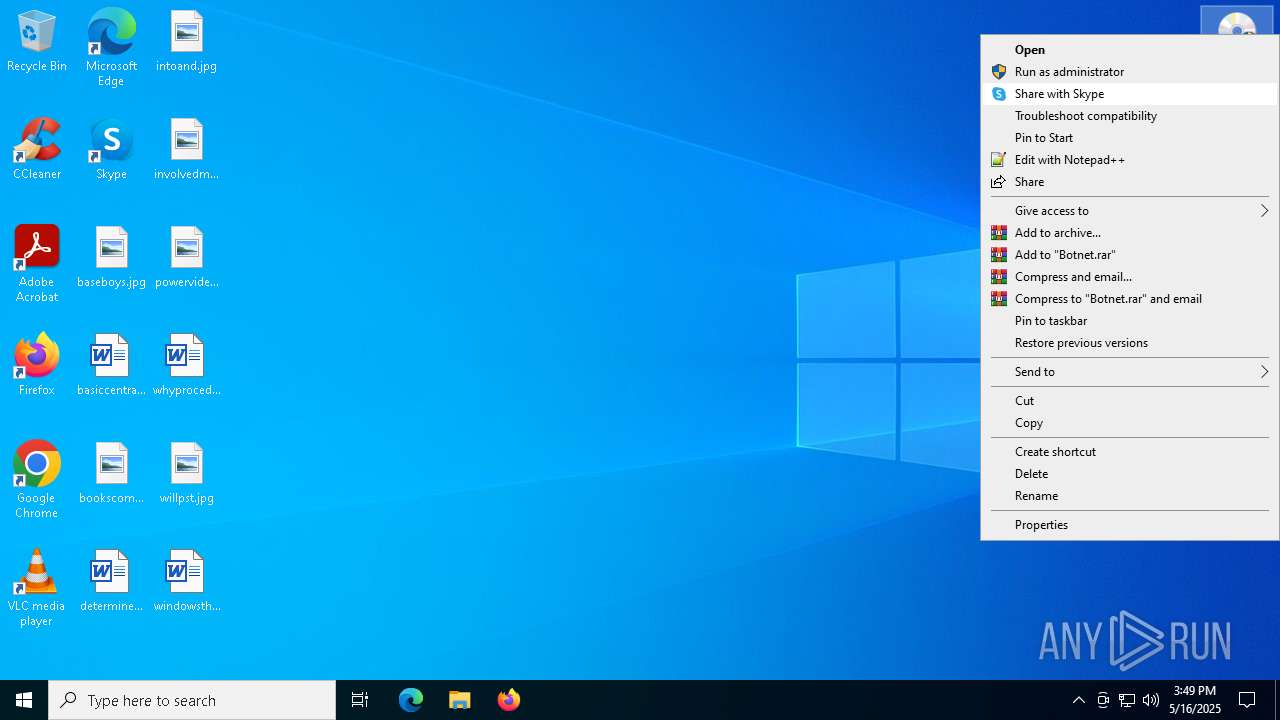Choose Edit with Notepad++
Screen dimensions: 1280x720
point(1130,160)
